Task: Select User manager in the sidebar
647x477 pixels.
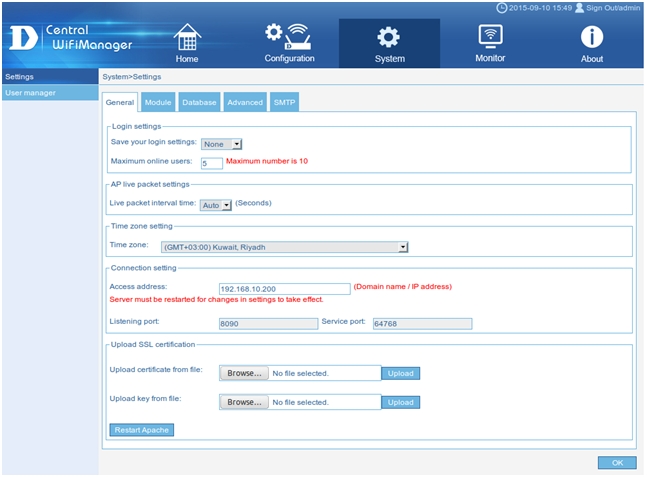Action: click(x=49, y=93)
